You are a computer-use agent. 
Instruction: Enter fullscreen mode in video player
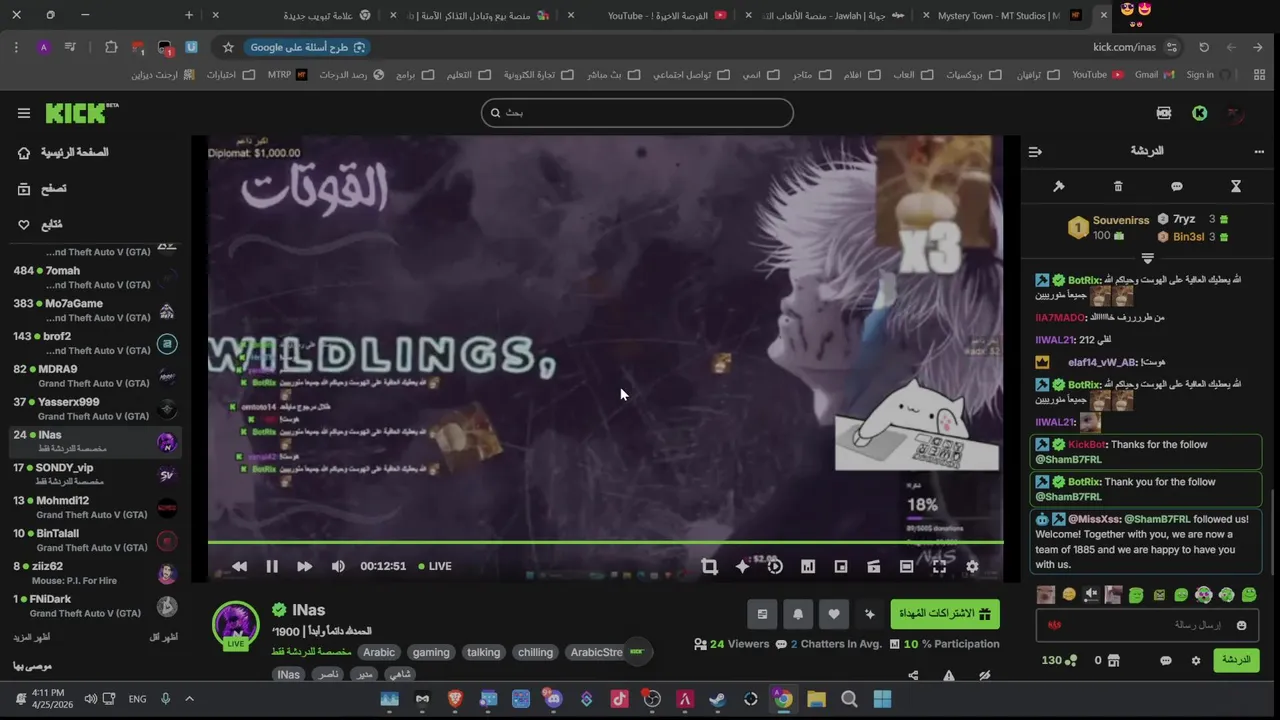[939, 566]
